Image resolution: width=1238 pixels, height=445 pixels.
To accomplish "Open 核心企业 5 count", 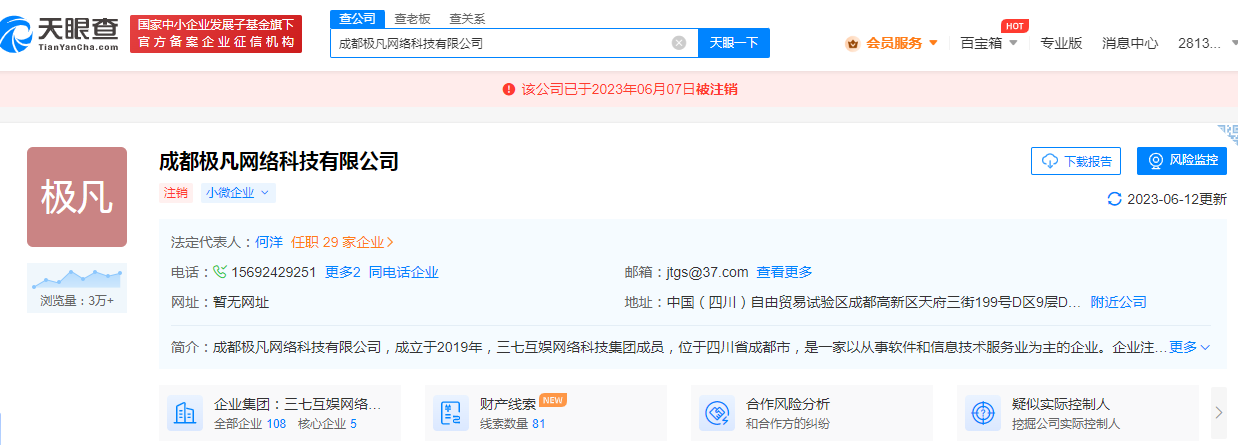I will coord(326,423).
